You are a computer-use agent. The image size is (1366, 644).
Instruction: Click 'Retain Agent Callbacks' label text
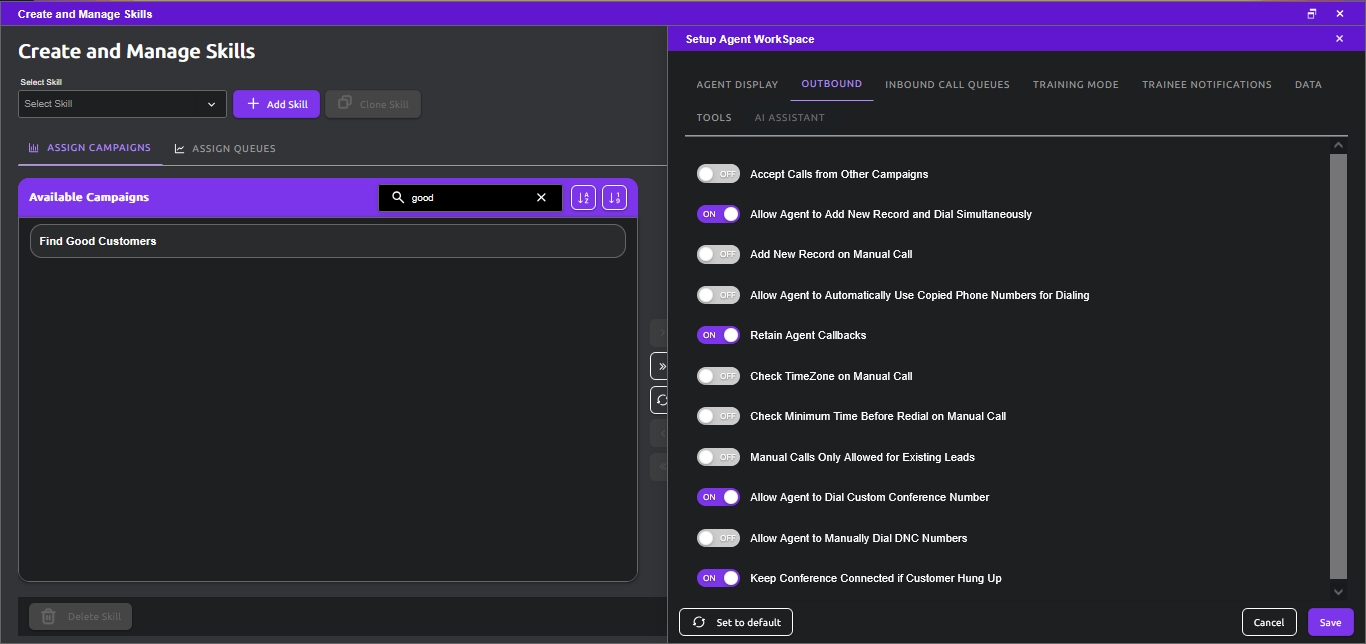pyautogui.click(x=808, y=335)
